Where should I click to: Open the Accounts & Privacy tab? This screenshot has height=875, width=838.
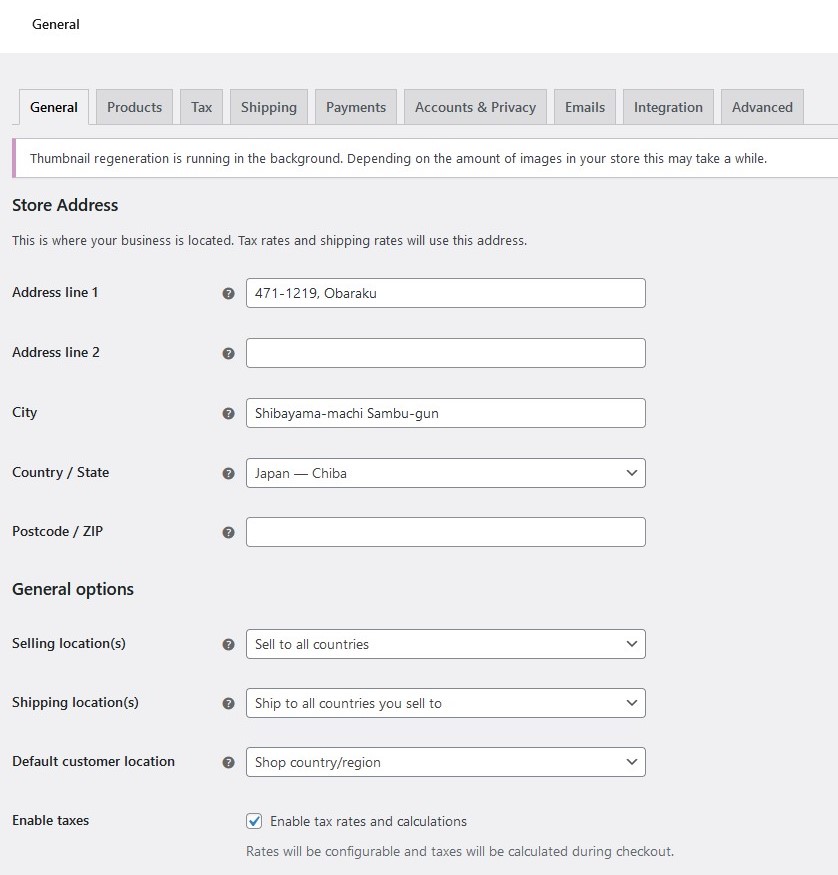[475, 106]
